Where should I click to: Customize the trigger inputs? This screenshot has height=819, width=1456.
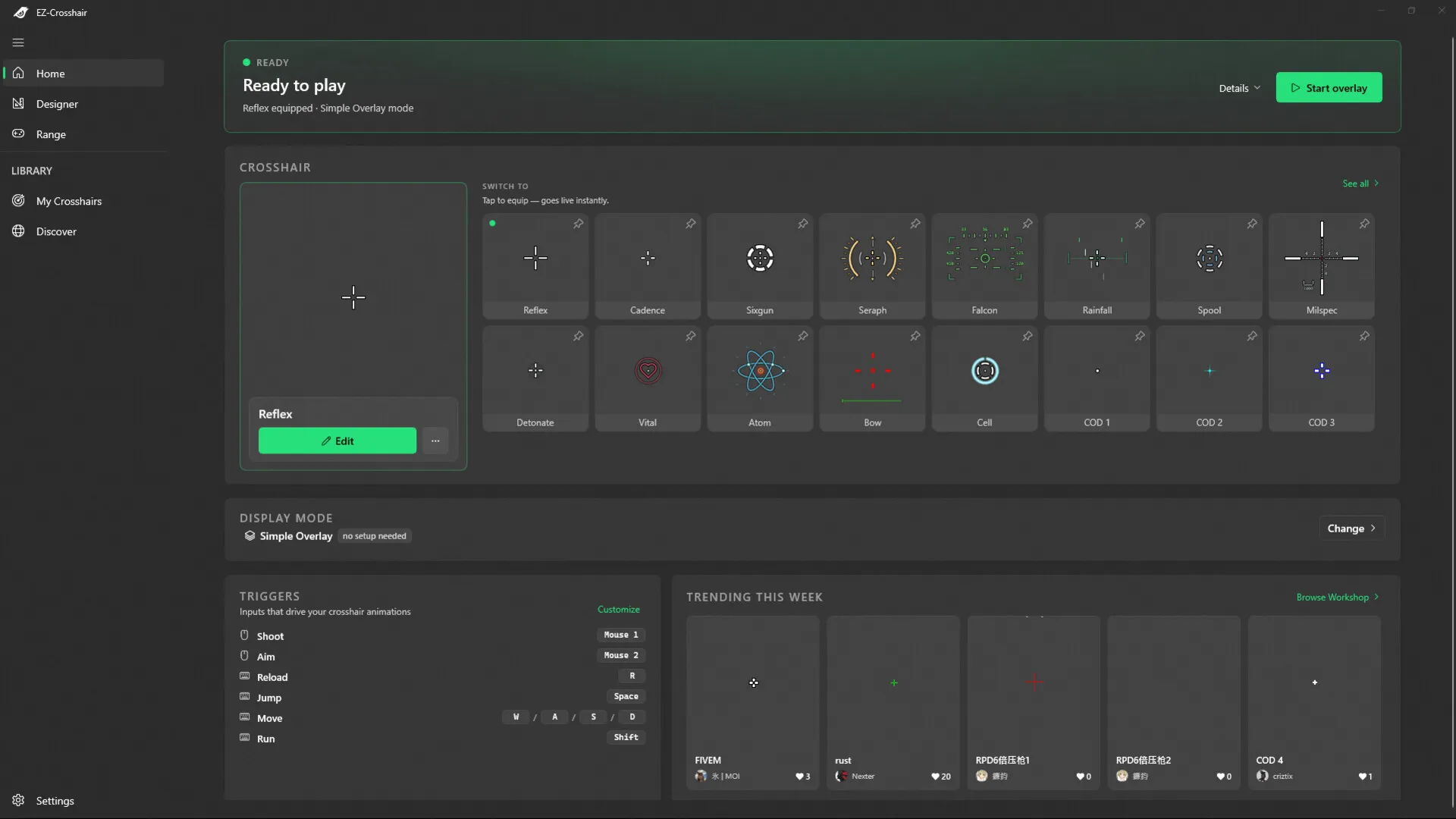[x=618, y=610]
